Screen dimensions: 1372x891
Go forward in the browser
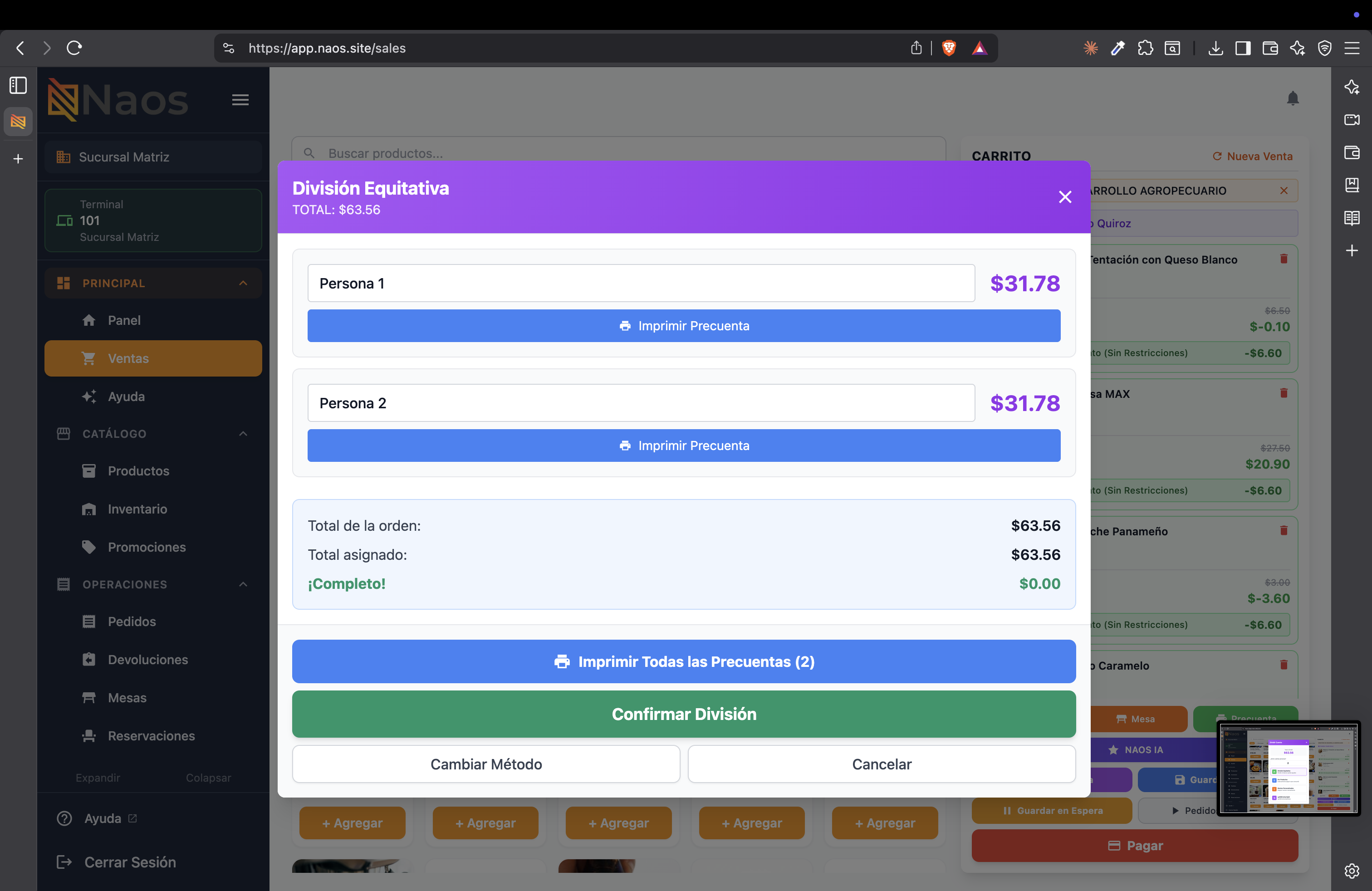47,48
